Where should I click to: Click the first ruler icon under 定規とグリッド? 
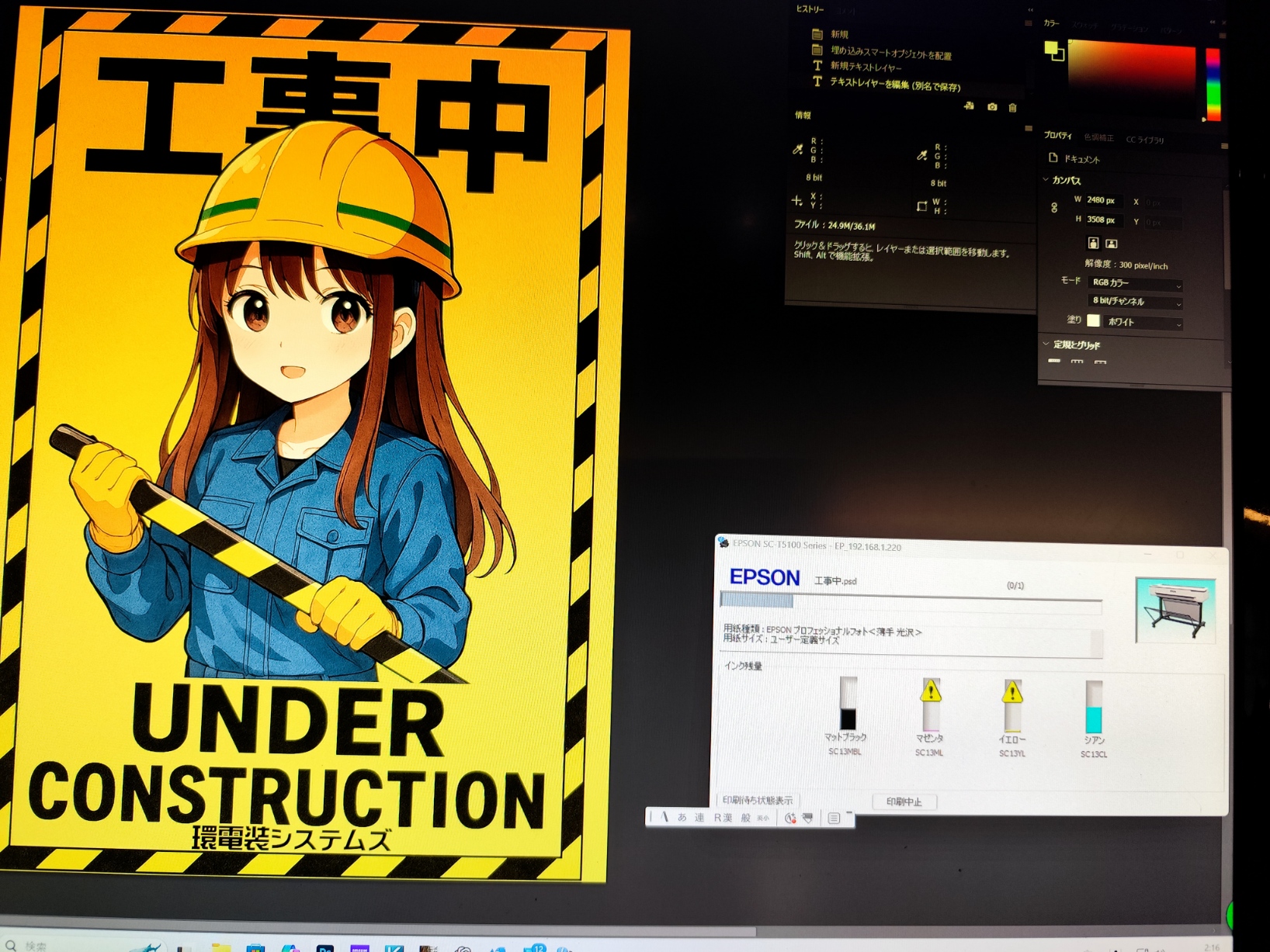[x=1054, y=361]
